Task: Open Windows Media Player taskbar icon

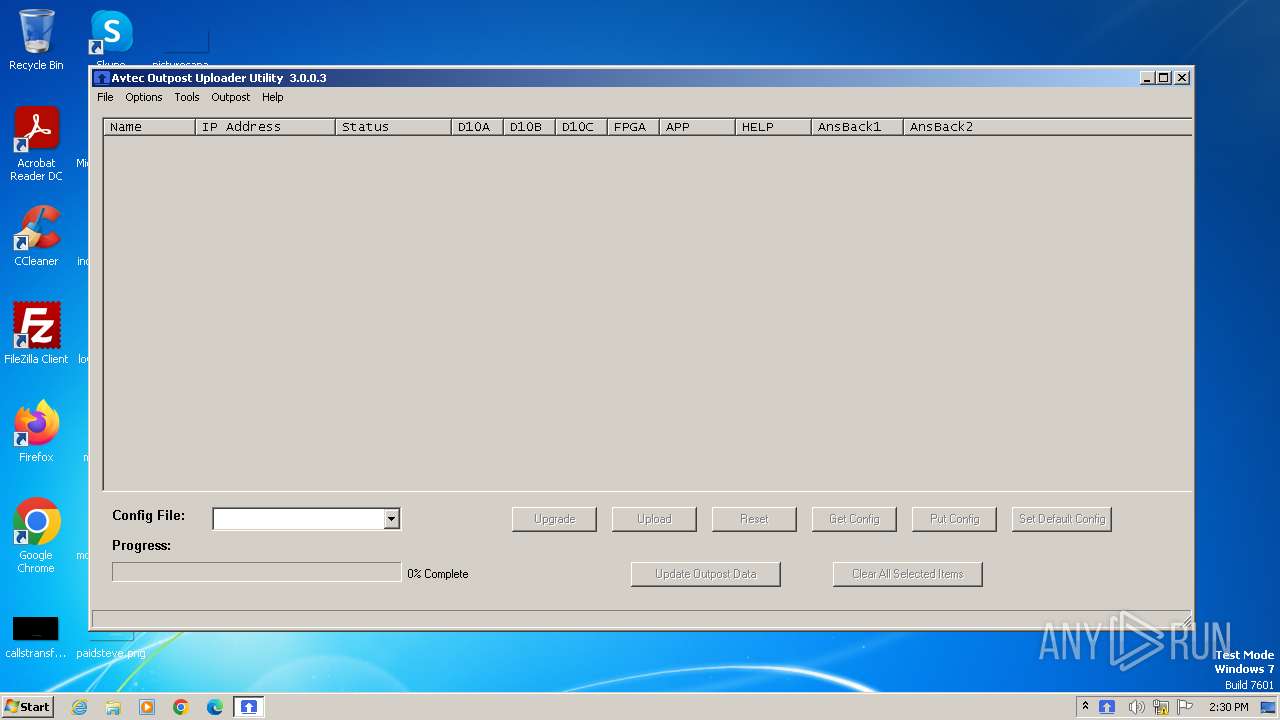Action: [147, 707]
